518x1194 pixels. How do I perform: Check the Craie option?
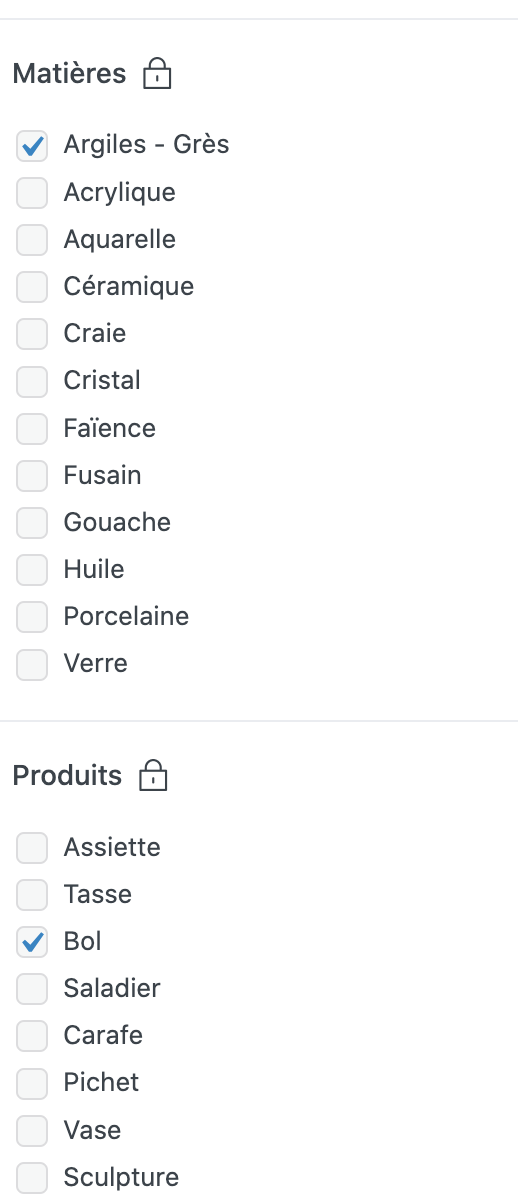tap(32, 334)
